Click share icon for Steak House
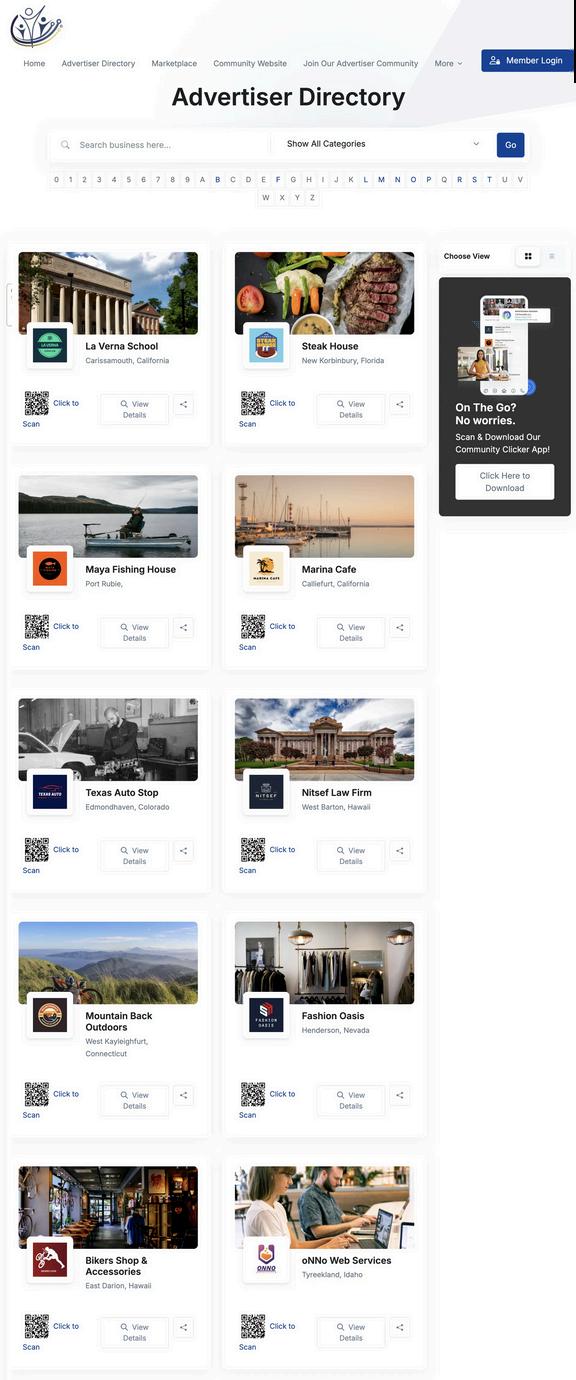Screen dimensions: 576x1380 pos(400,405)
